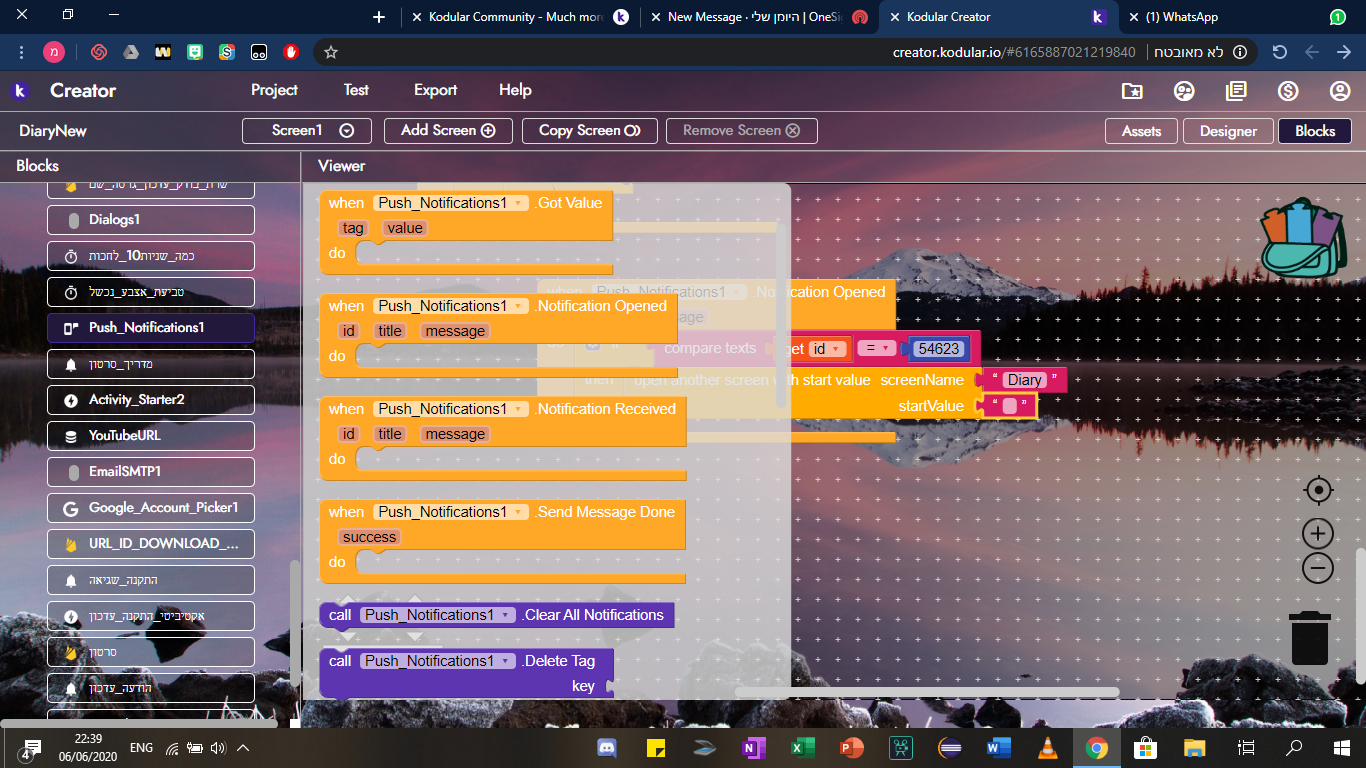The image size is (1366, 768).
Task: Open the My Projects folder icon
Action: click(x=1131, y=90)
